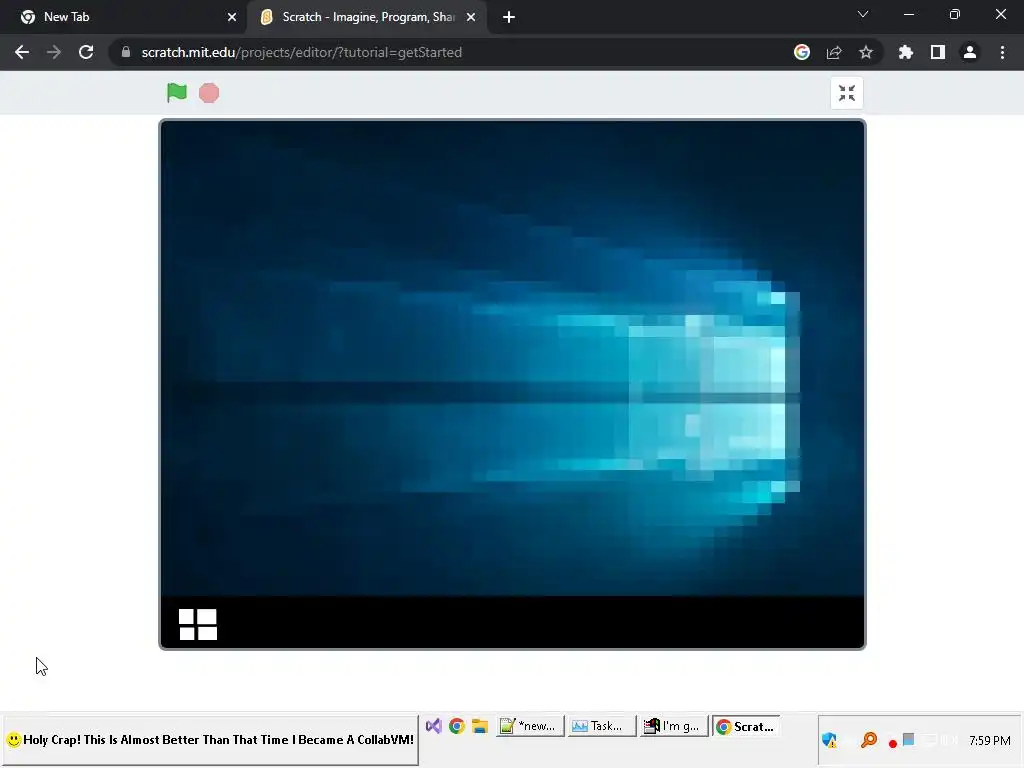Click the forward navigation arrow

[54, 52]
